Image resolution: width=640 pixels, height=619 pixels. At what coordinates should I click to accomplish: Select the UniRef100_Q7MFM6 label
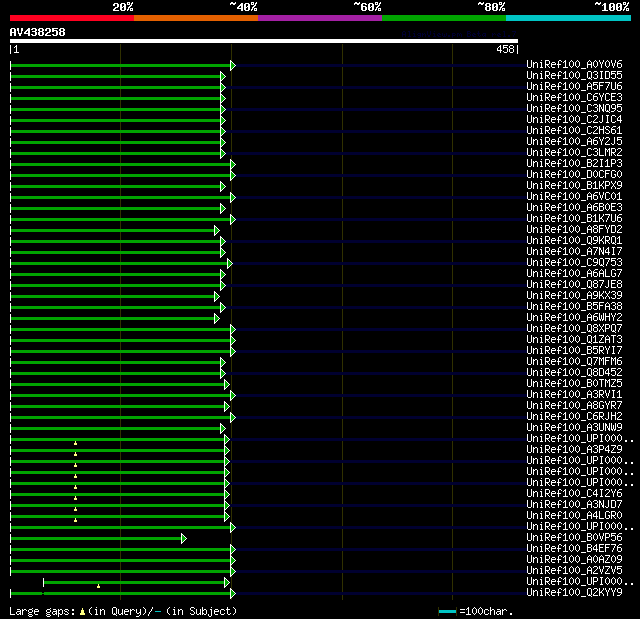[x=574, y=362]
